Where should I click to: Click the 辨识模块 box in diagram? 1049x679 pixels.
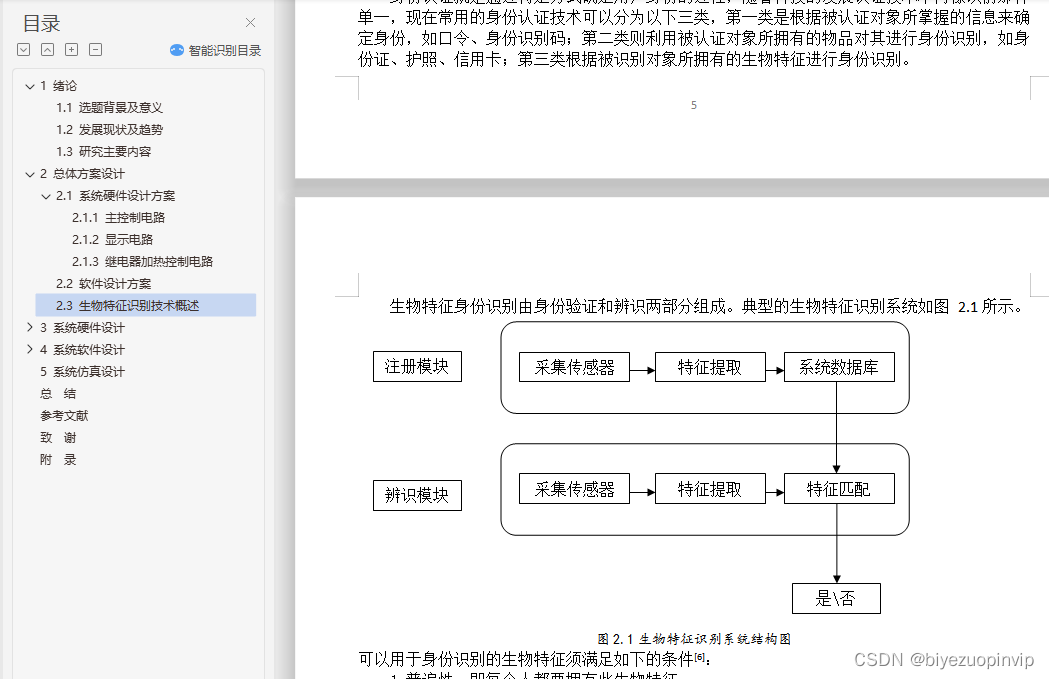point(417,496)
